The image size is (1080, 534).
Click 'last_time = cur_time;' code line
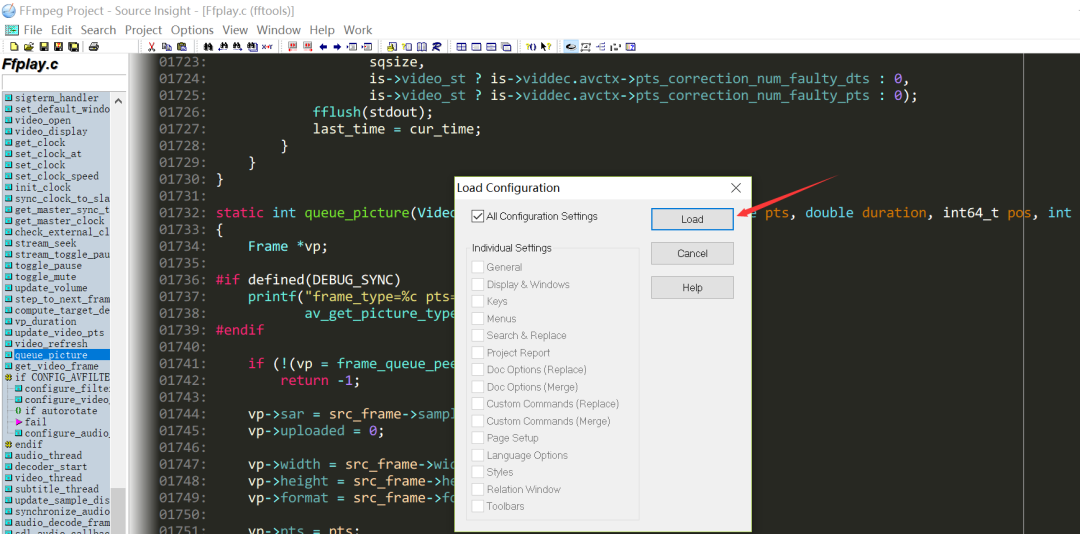click(x=397, y=130)
